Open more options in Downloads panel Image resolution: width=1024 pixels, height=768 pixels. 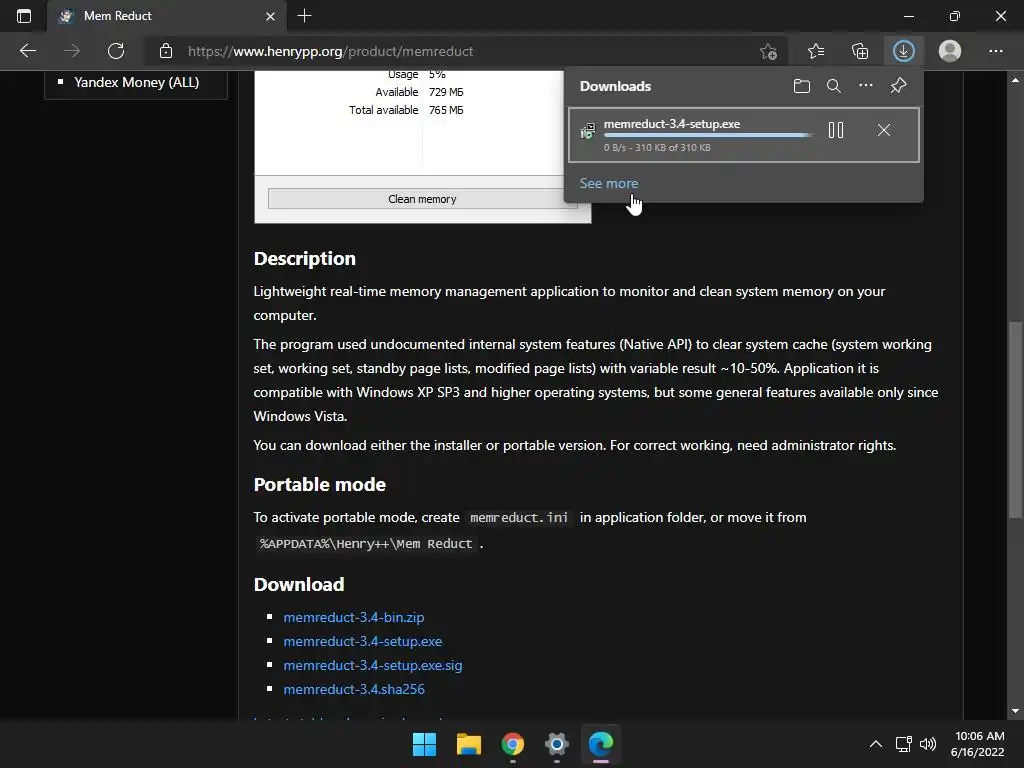click(x=865, y=86)
